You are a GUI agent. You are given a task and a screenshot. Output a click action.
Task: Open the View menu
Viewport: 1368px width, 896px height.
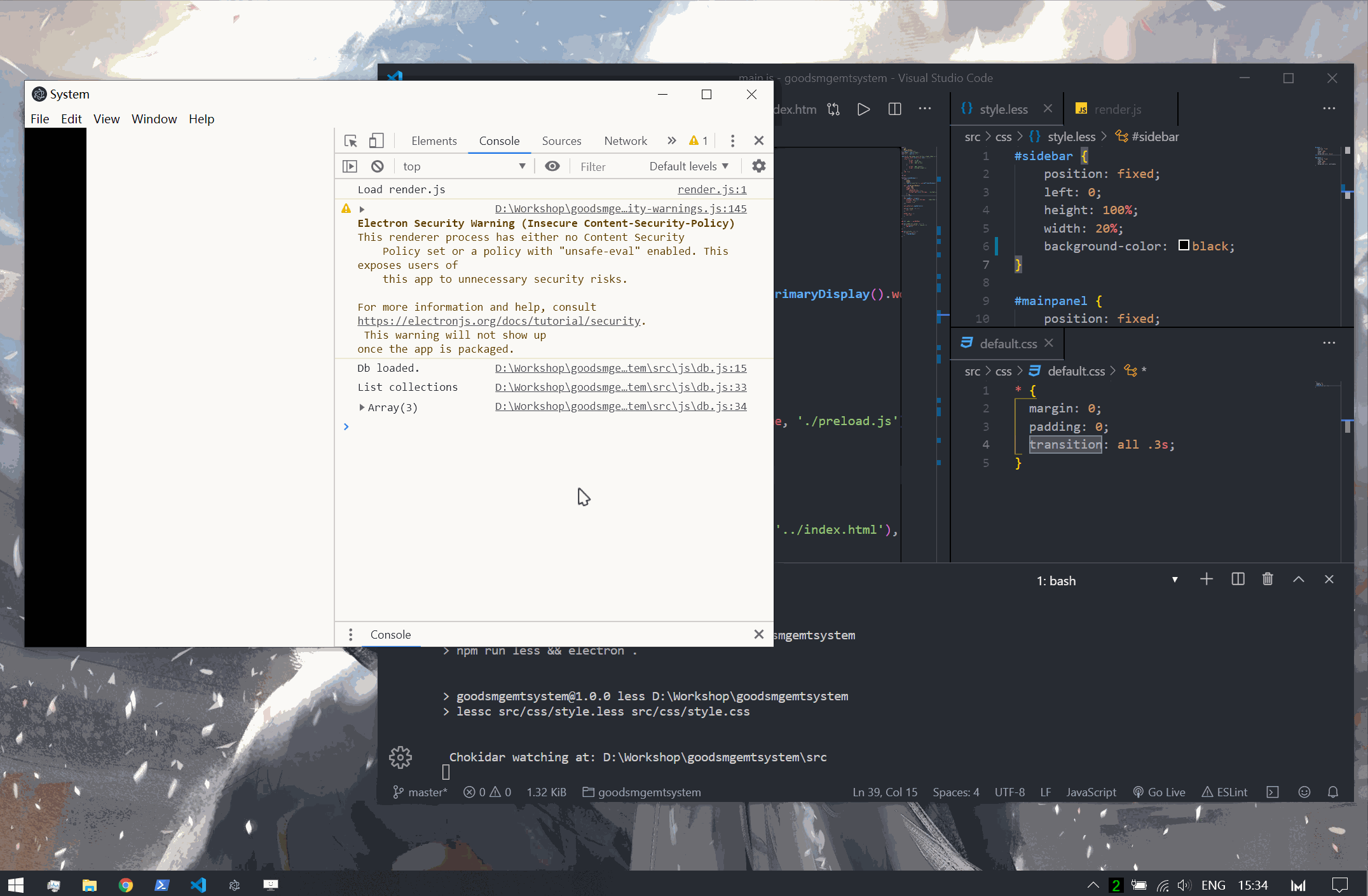point(106,119)
